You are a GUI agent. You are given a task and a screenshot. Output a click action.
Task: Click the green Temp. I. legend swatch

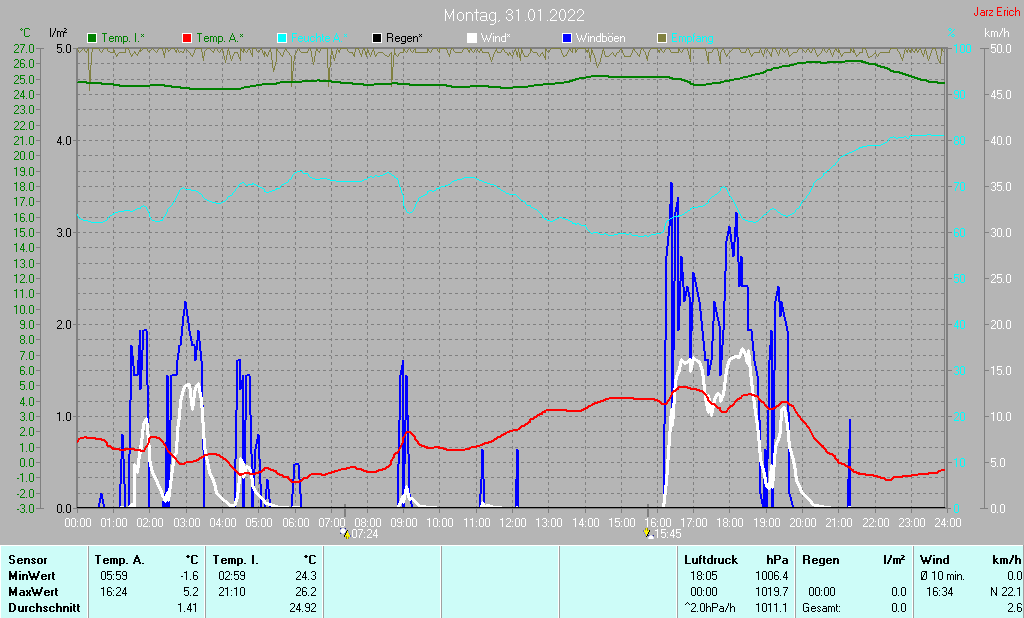coord(92,38)
